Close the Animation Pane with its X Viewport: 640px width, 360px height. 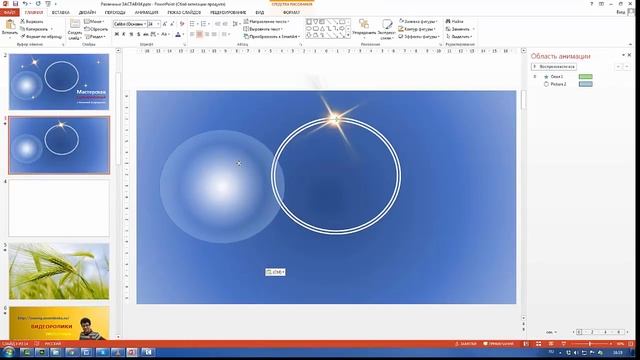click(x=629, y=55)
